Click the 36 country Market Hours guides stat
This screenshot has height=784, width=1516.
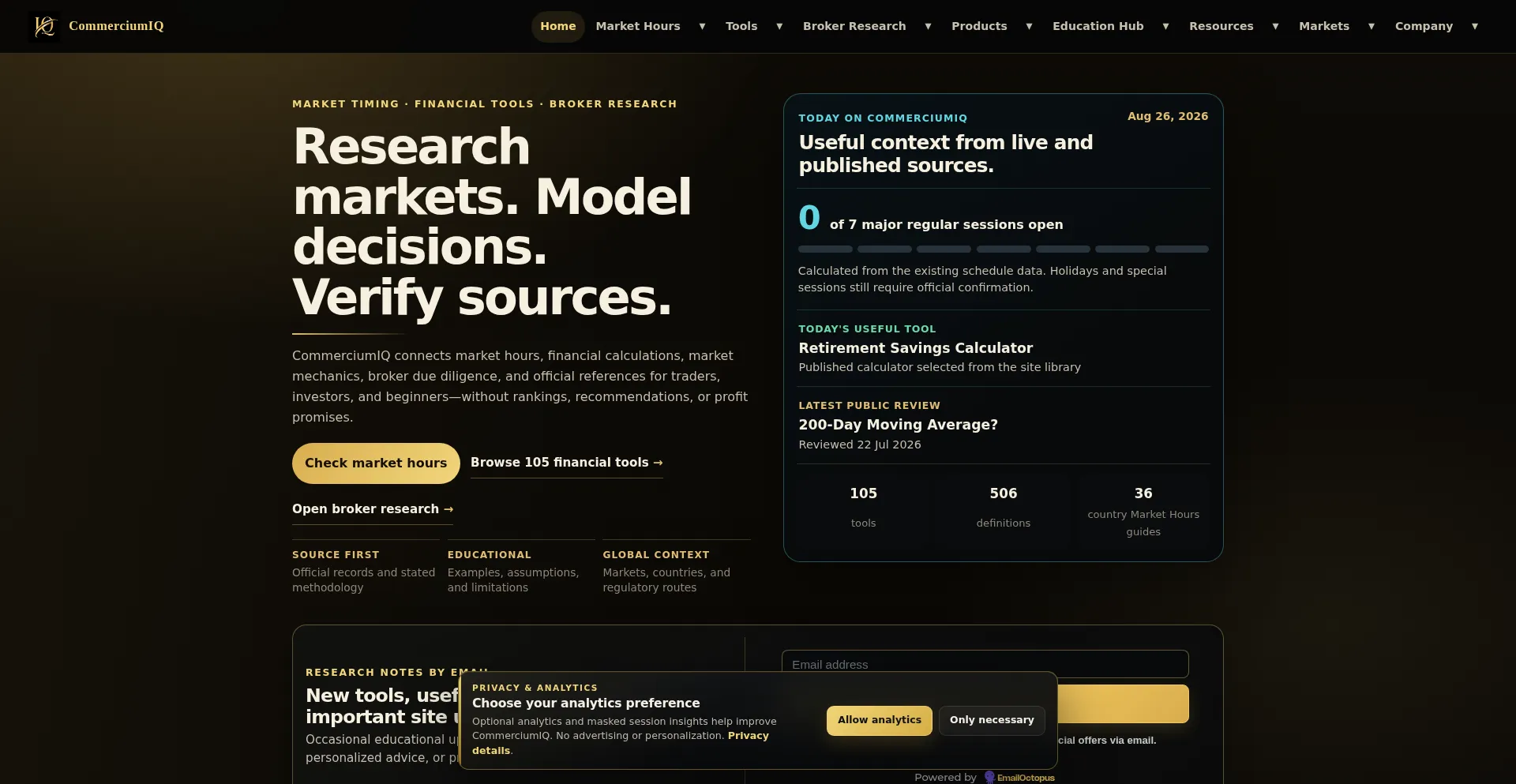pos(1143,511)
